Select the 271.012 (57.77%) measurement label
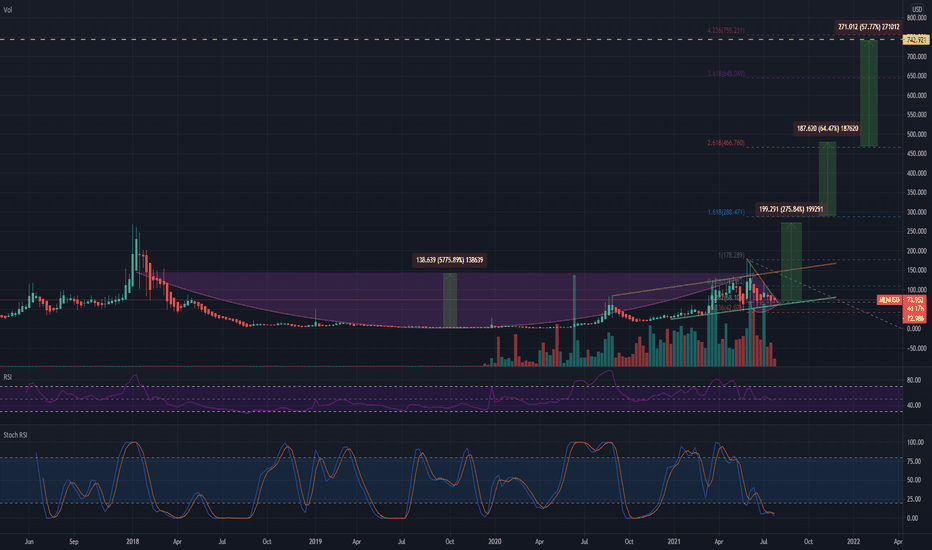The height and width of the screenshot is (550, 932). pyautogui.click(x=868, y=27)
